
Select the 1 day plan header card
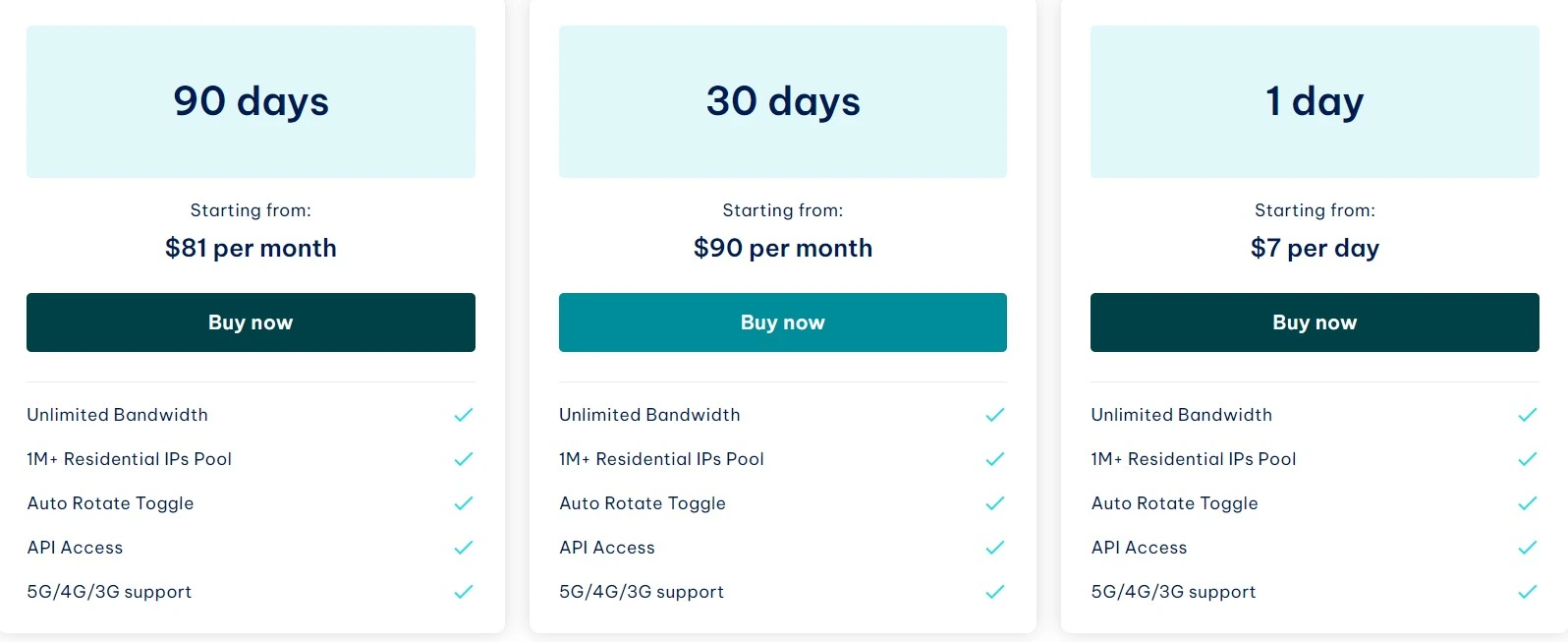[1315, 101]
